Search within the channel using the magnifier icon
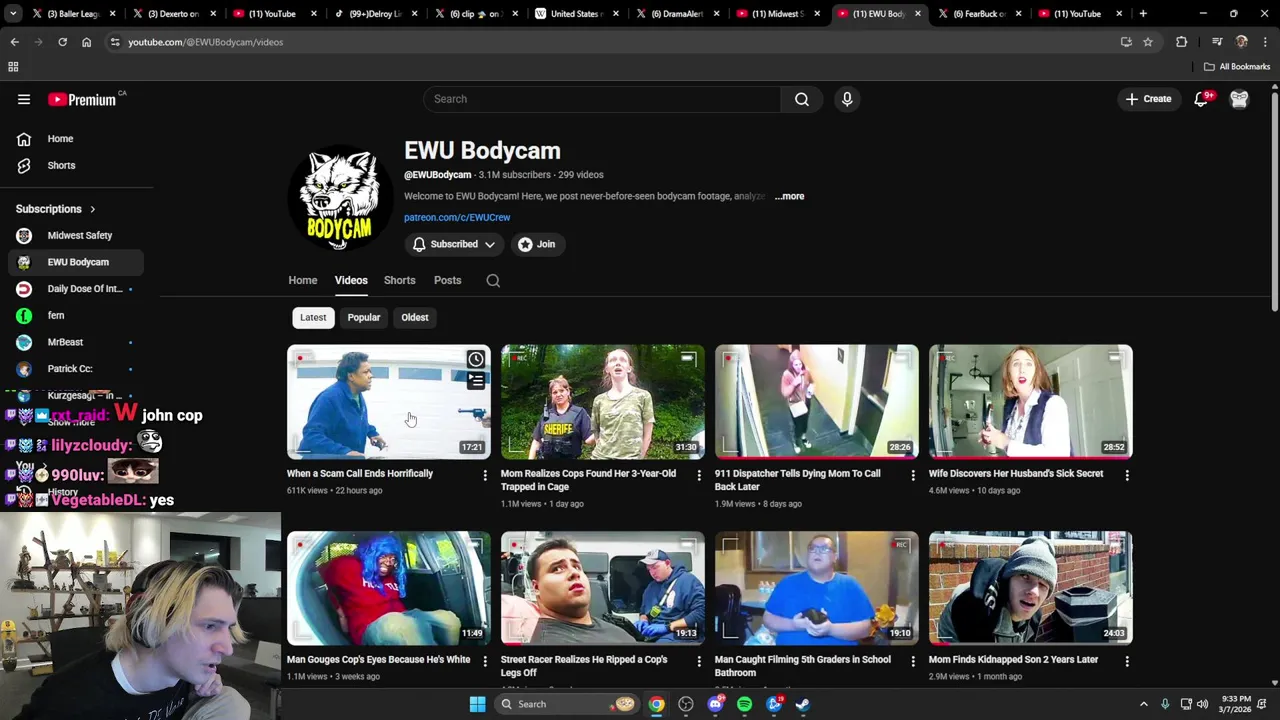Image resolution: width=1280 pixels, height=720 pixels. coord(493,281)
